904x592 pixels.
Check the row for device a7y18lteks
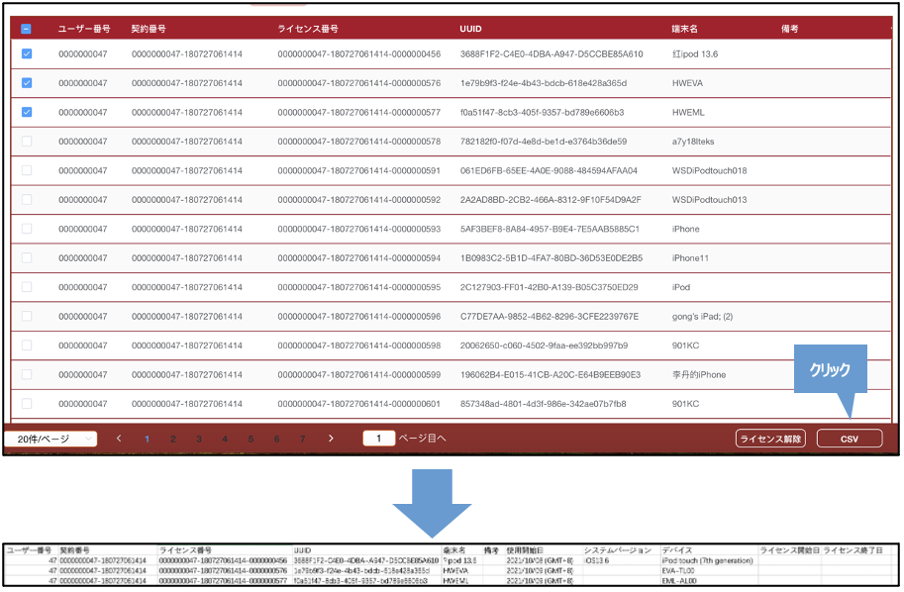point(26,141)
